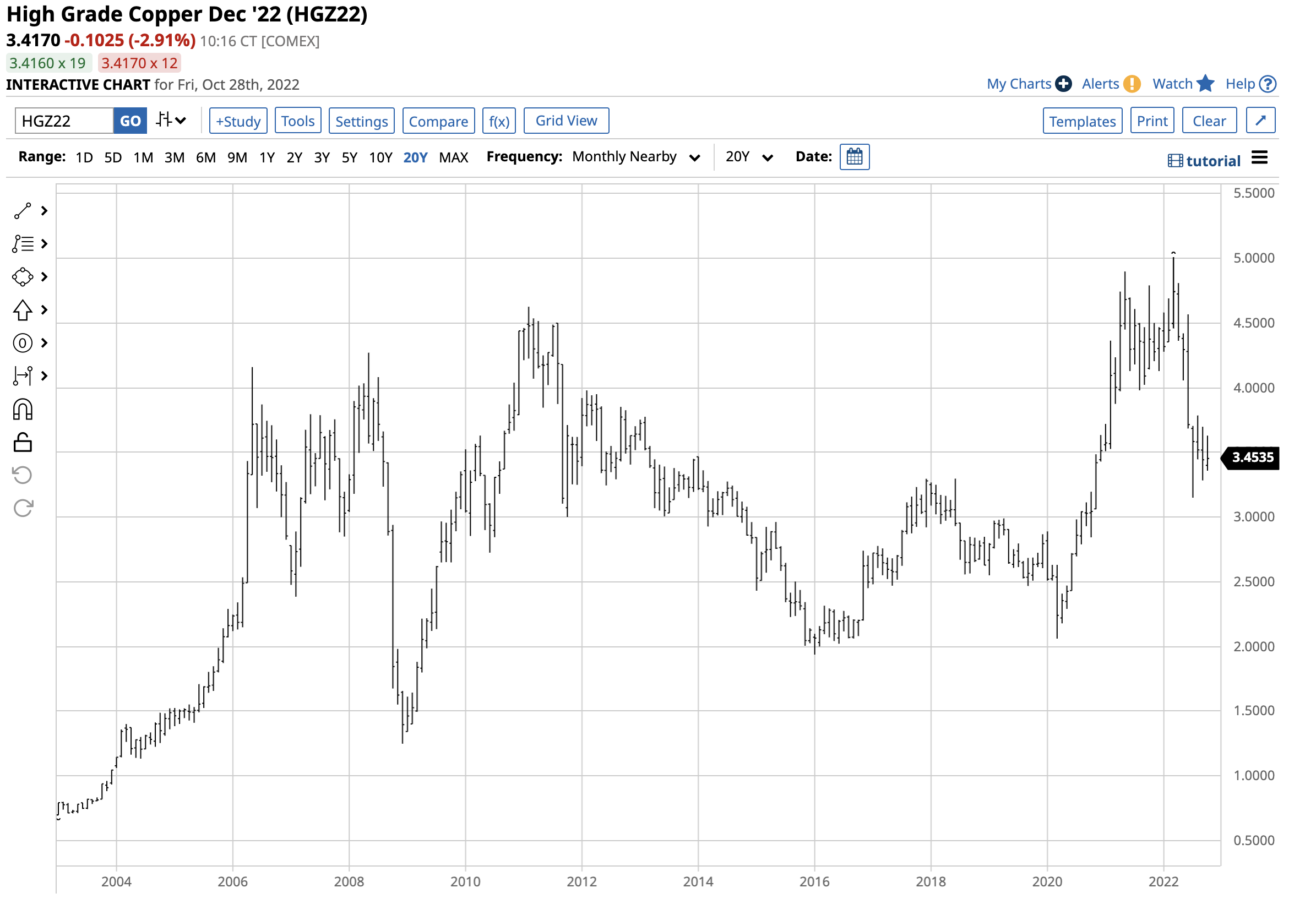Select the shapes drawing tool
The height and width of the screenshot is (915, 1316).
pos(23,277)
